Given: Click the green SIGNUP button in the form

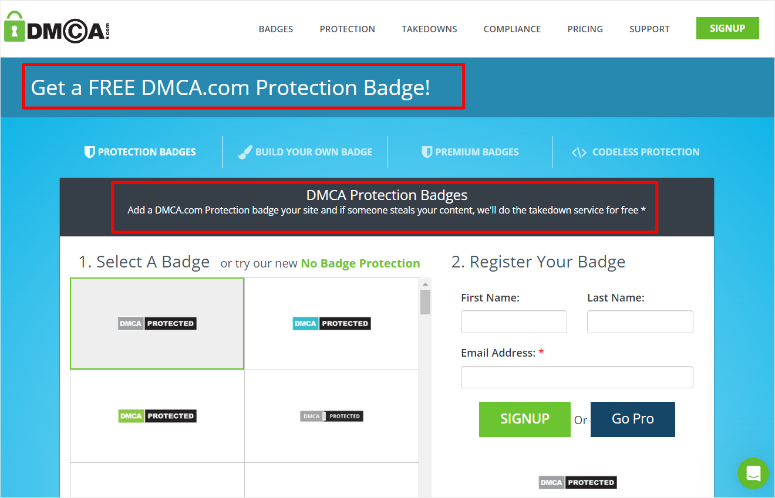Looking at the screenshot, I should click(524, 419).
